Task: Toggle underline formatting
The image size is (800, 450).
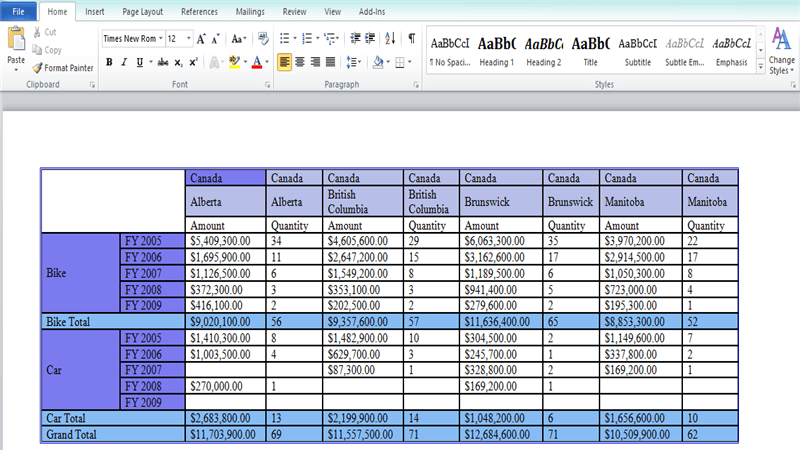Action: (139, 62)
